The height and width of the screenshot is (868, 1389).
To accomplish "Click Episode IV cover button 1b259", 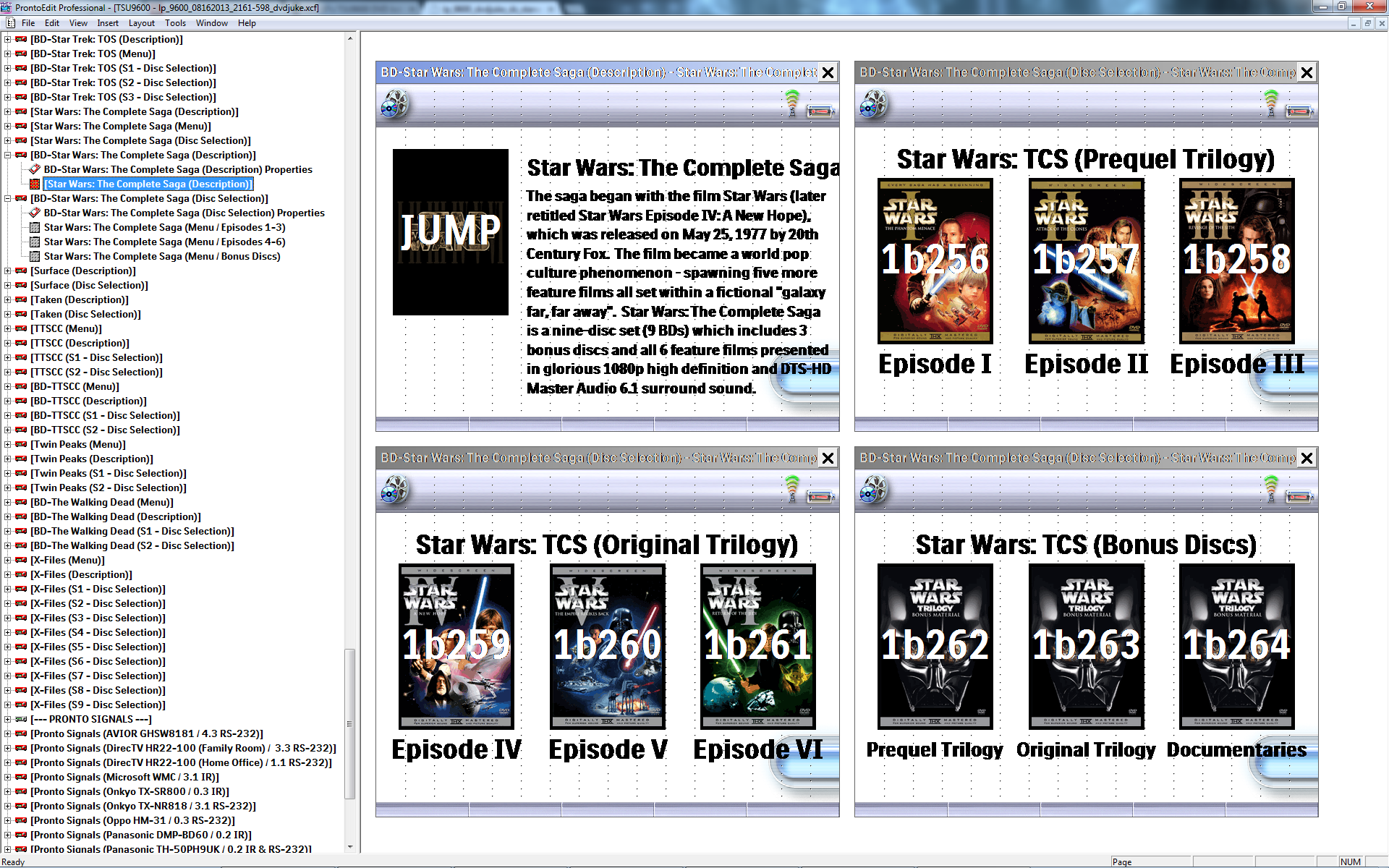I will click(456, 646).
